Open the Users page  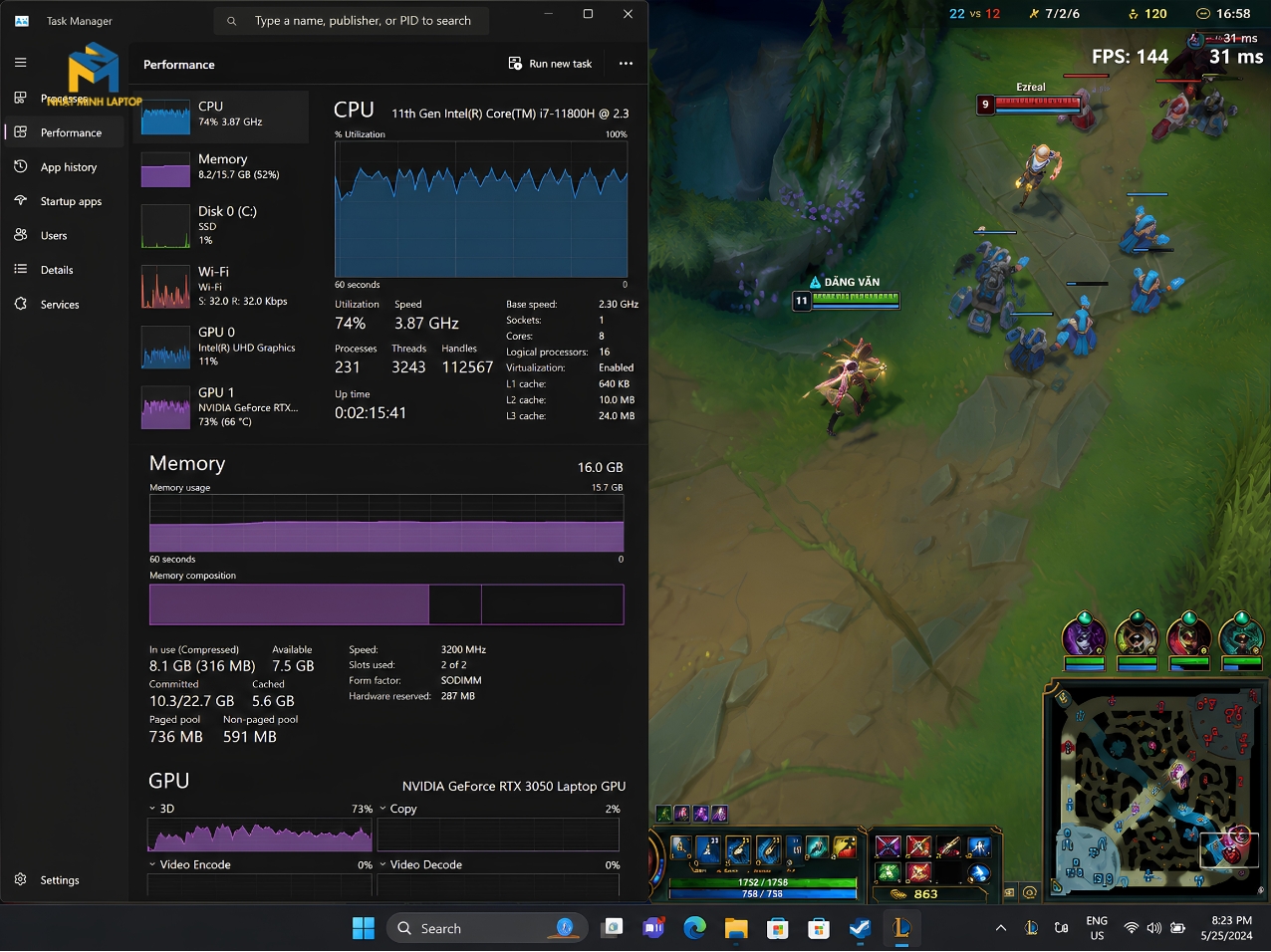[x=64, y=236]
